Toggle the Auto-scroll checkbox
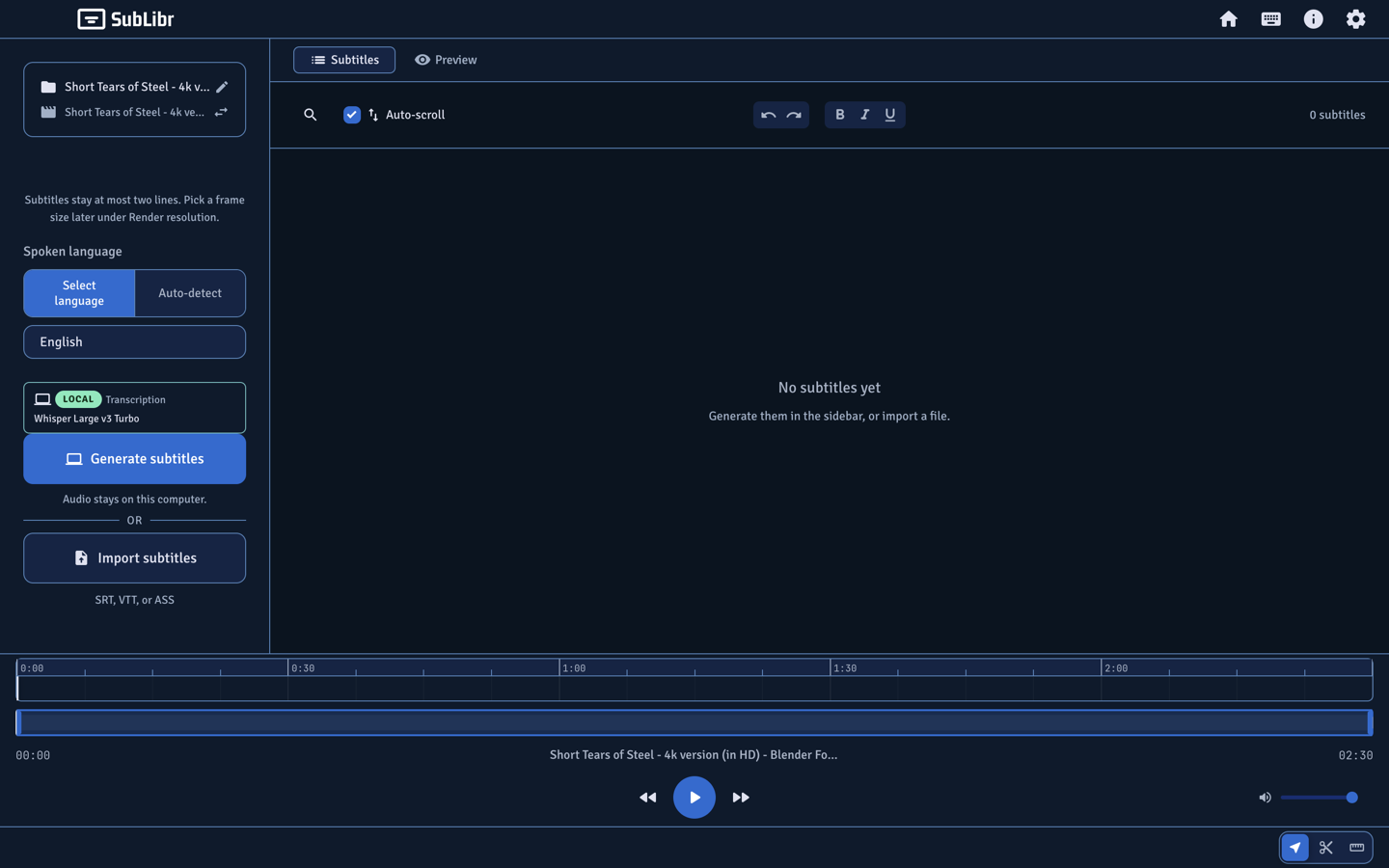Viewport: 1389px width, 868px height. click(352, 115)
